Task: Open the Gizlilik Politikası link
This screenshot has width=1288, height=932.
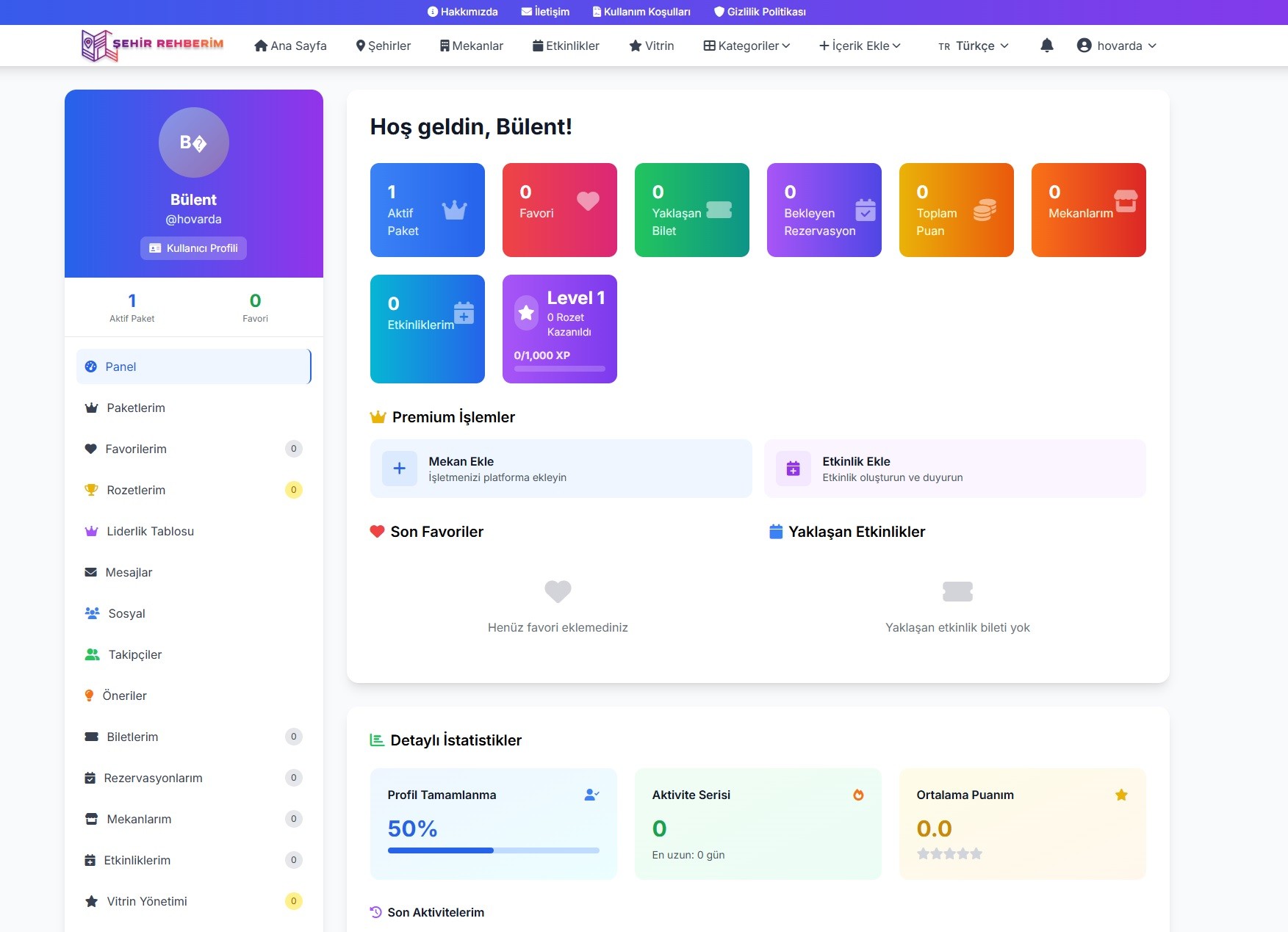Action: pyautogui.click(x=760, y=12)
